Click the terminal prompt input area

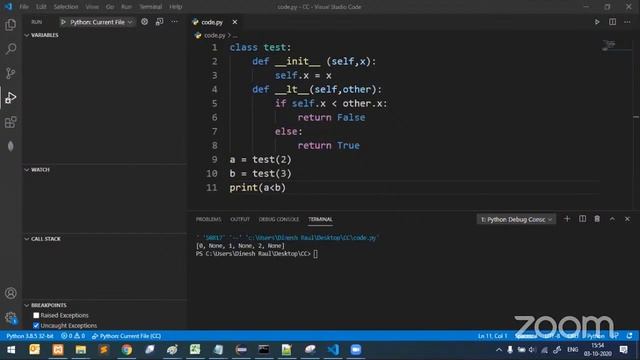pyautogui.click(x=315, y=254)
